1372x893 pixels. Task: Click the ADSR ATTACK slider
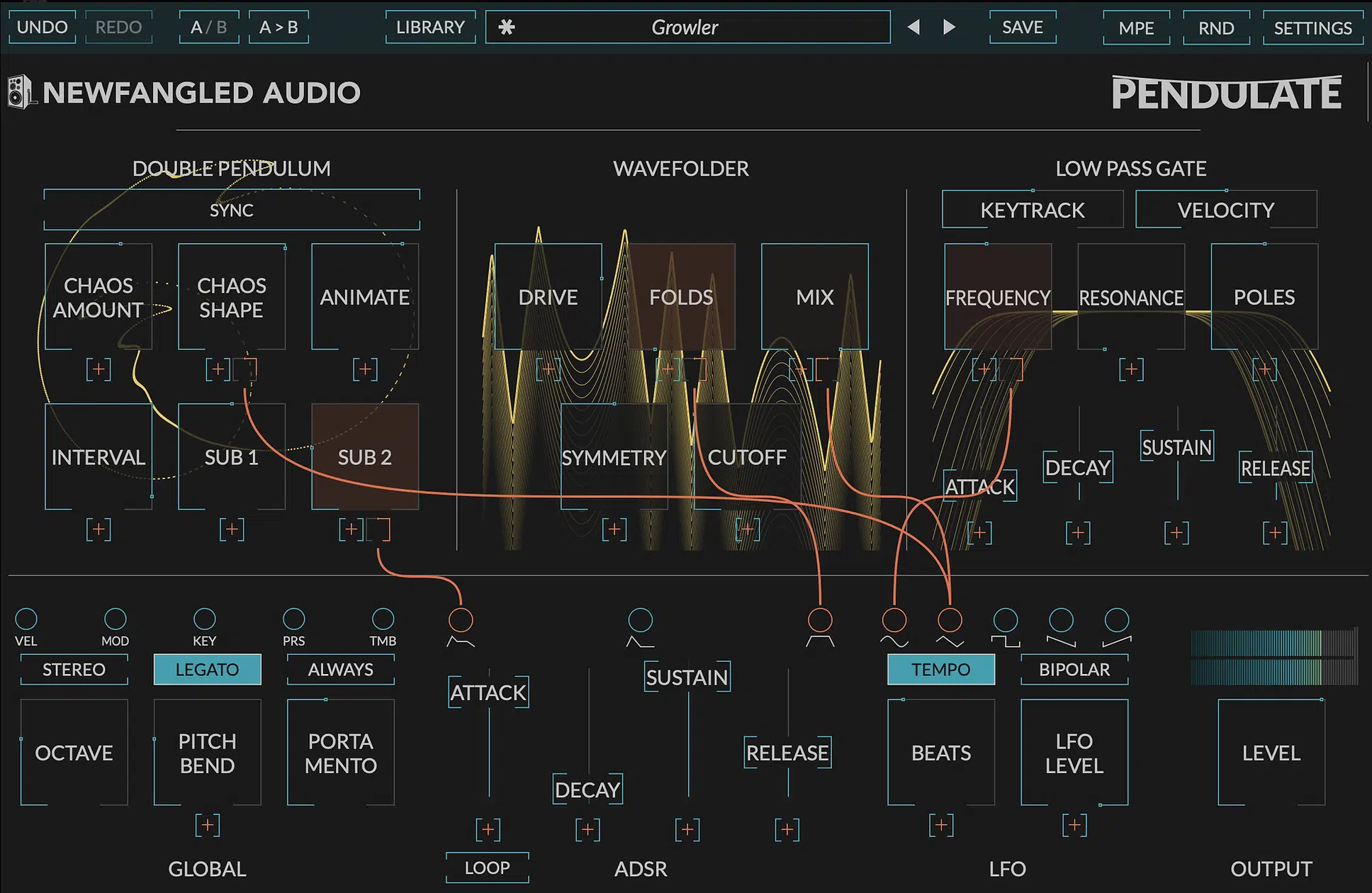[488, 692]
